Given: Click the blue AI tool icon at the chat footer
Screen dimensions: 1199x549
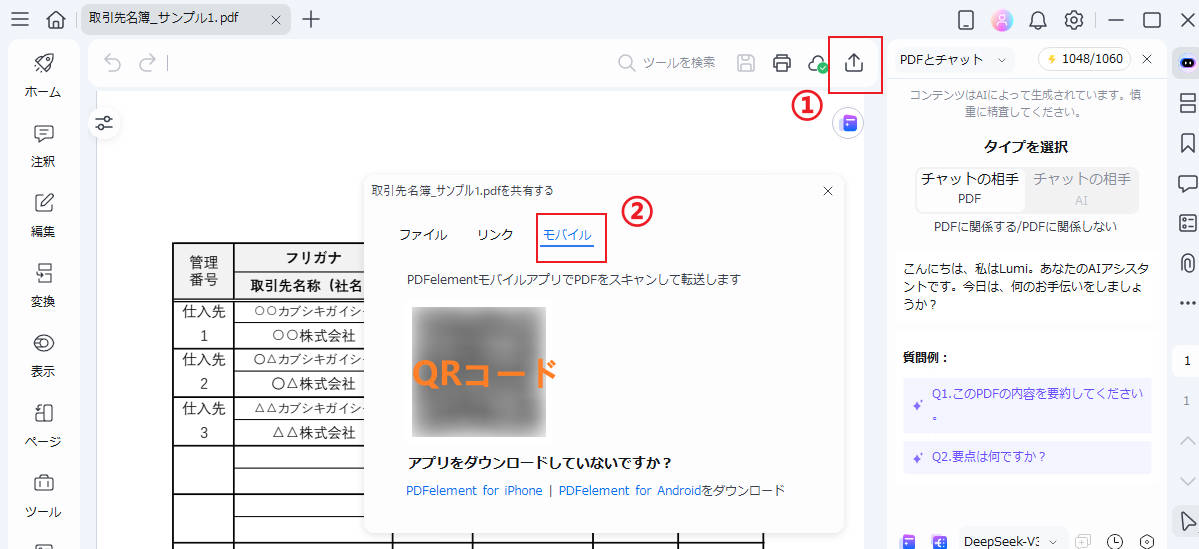Looking at the screenshot, I should pos(939,541).
